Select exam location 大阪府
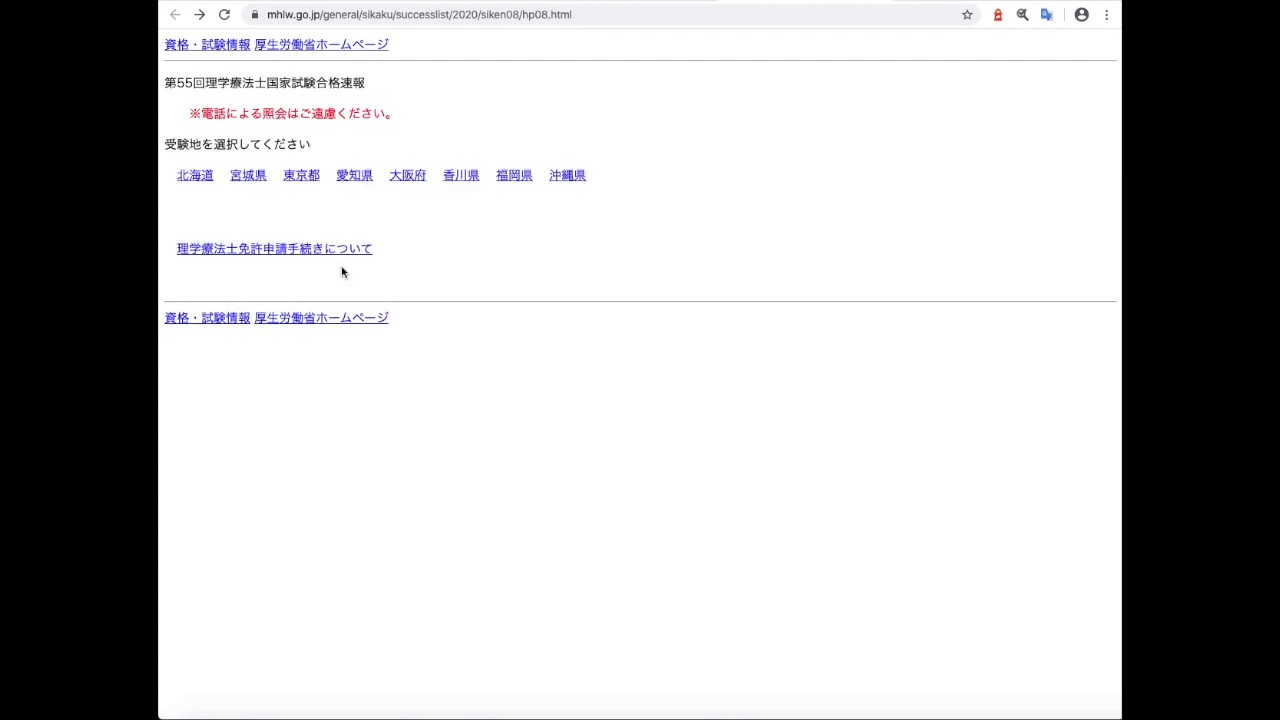Screen dimensions: 1280x720 coord(407,175)
